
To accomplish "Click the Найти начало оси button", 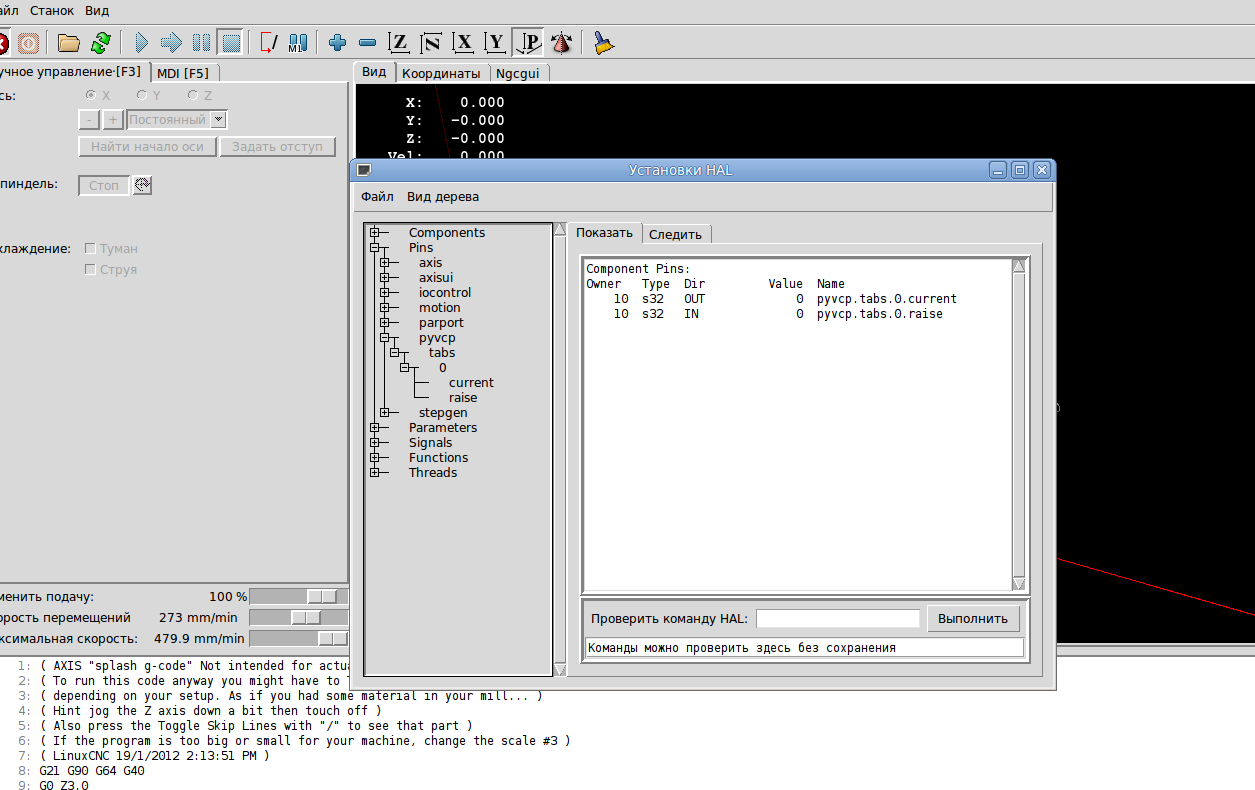I will pyautogui.click(x=147, y=147).
